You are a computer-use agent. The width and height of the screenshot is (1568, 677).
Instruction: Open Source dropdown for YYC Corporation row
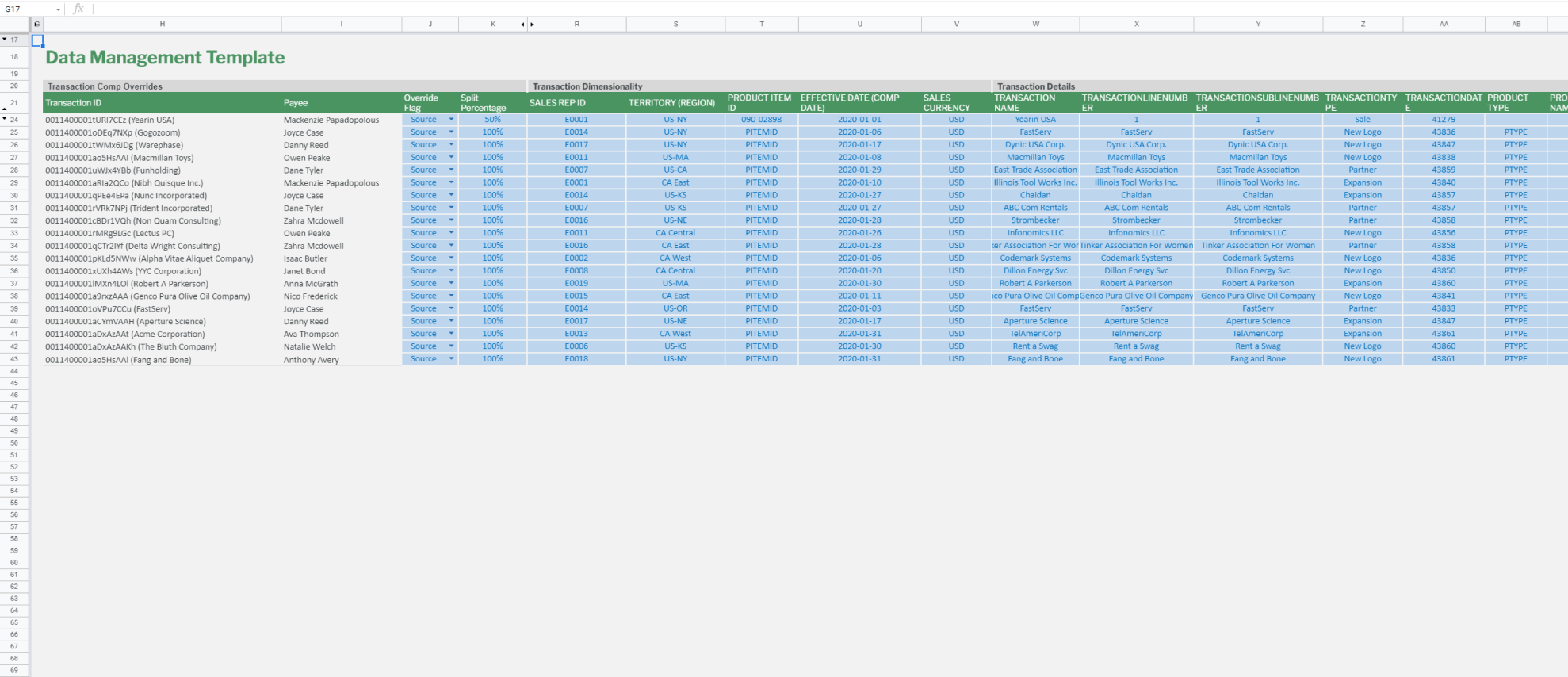(451, 270)
